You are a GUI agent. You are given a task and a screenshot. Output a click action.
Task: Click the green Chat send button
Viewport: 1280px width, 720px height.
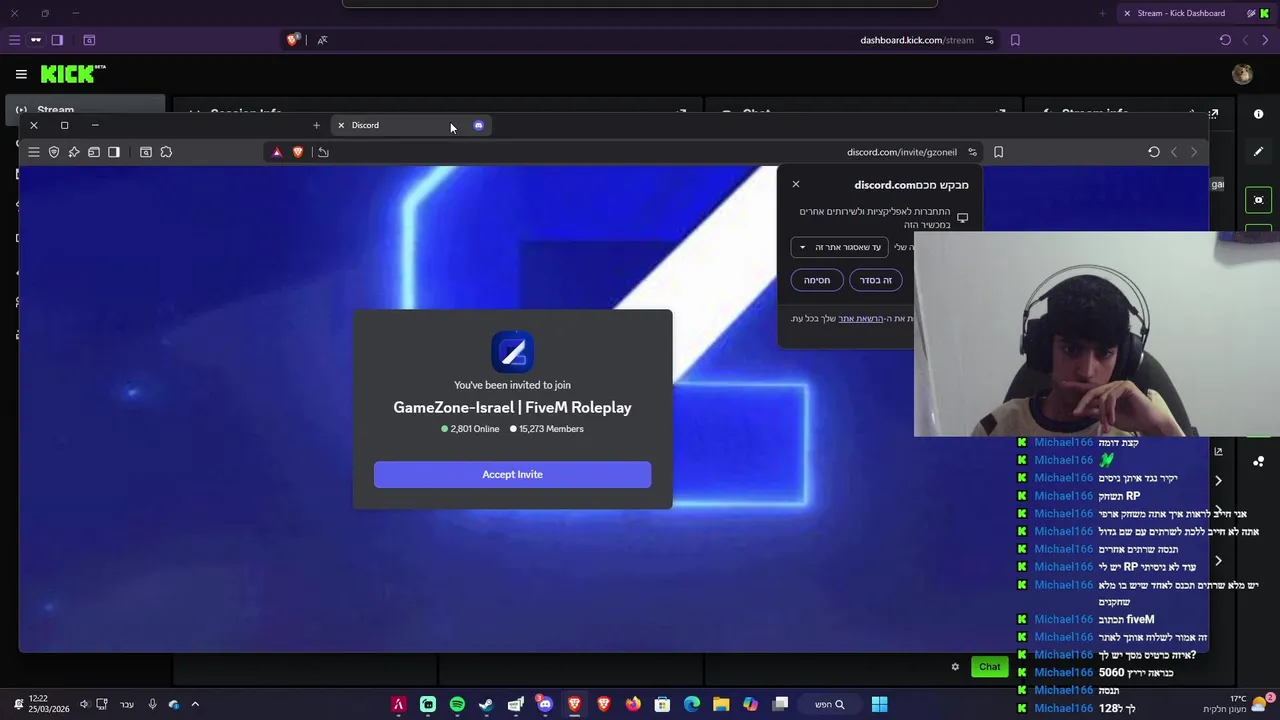pos(989,667)
